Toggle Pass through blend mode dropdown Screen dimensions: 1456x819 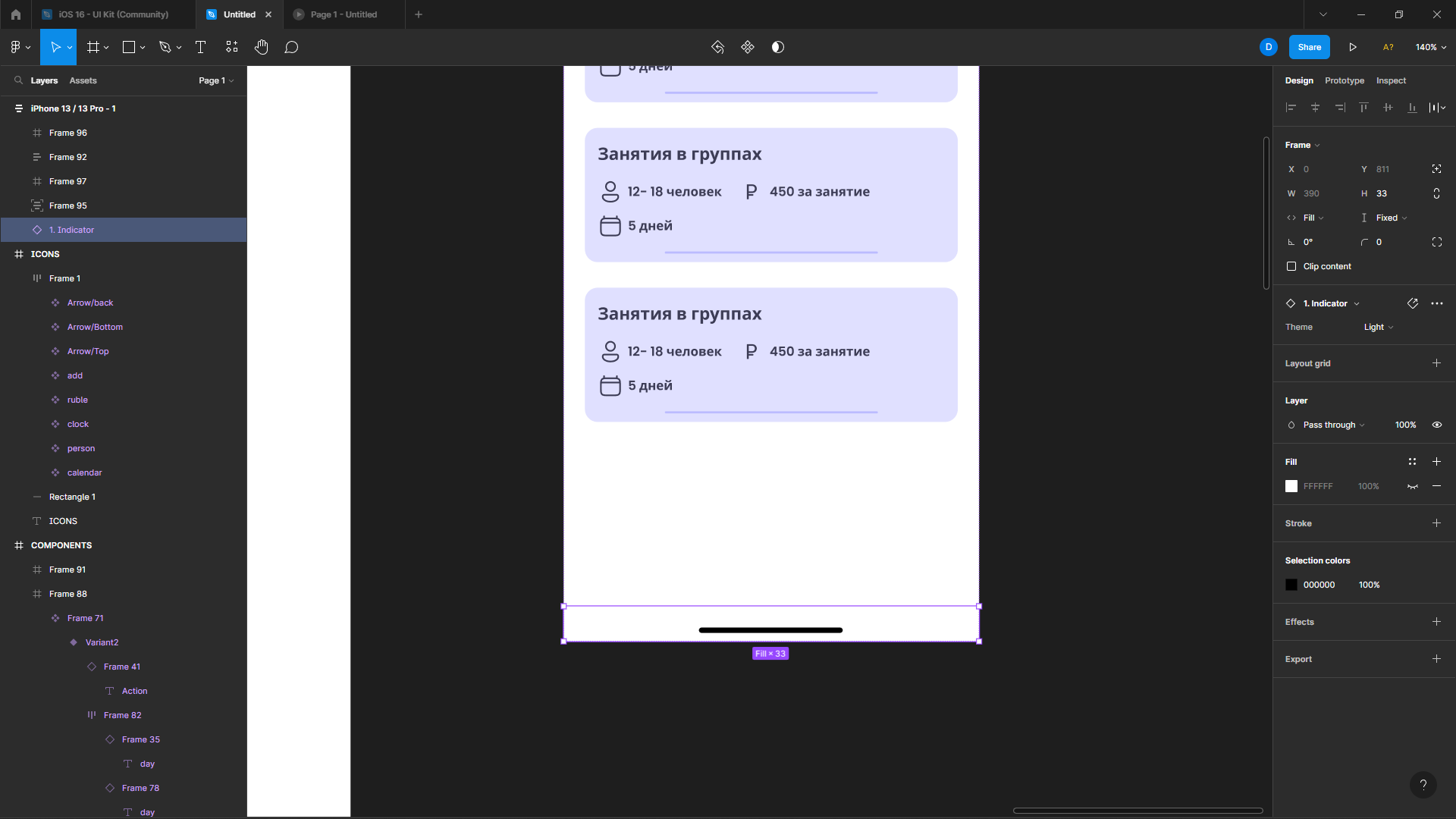[1361, 424]
